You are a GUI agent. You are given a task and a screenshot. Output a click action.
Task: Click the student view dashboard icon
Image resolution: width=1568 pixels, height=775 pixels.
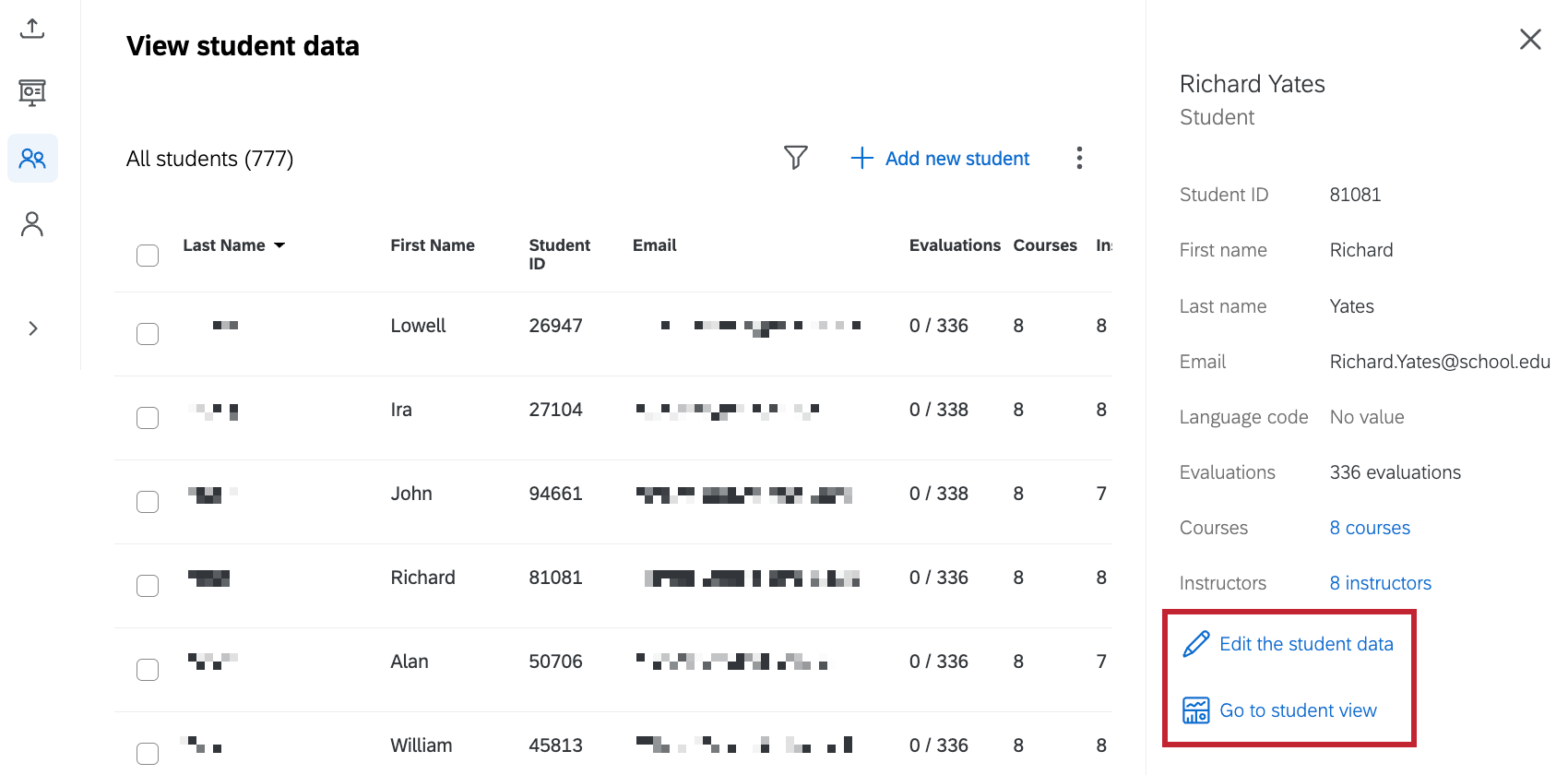point(1196,710)
